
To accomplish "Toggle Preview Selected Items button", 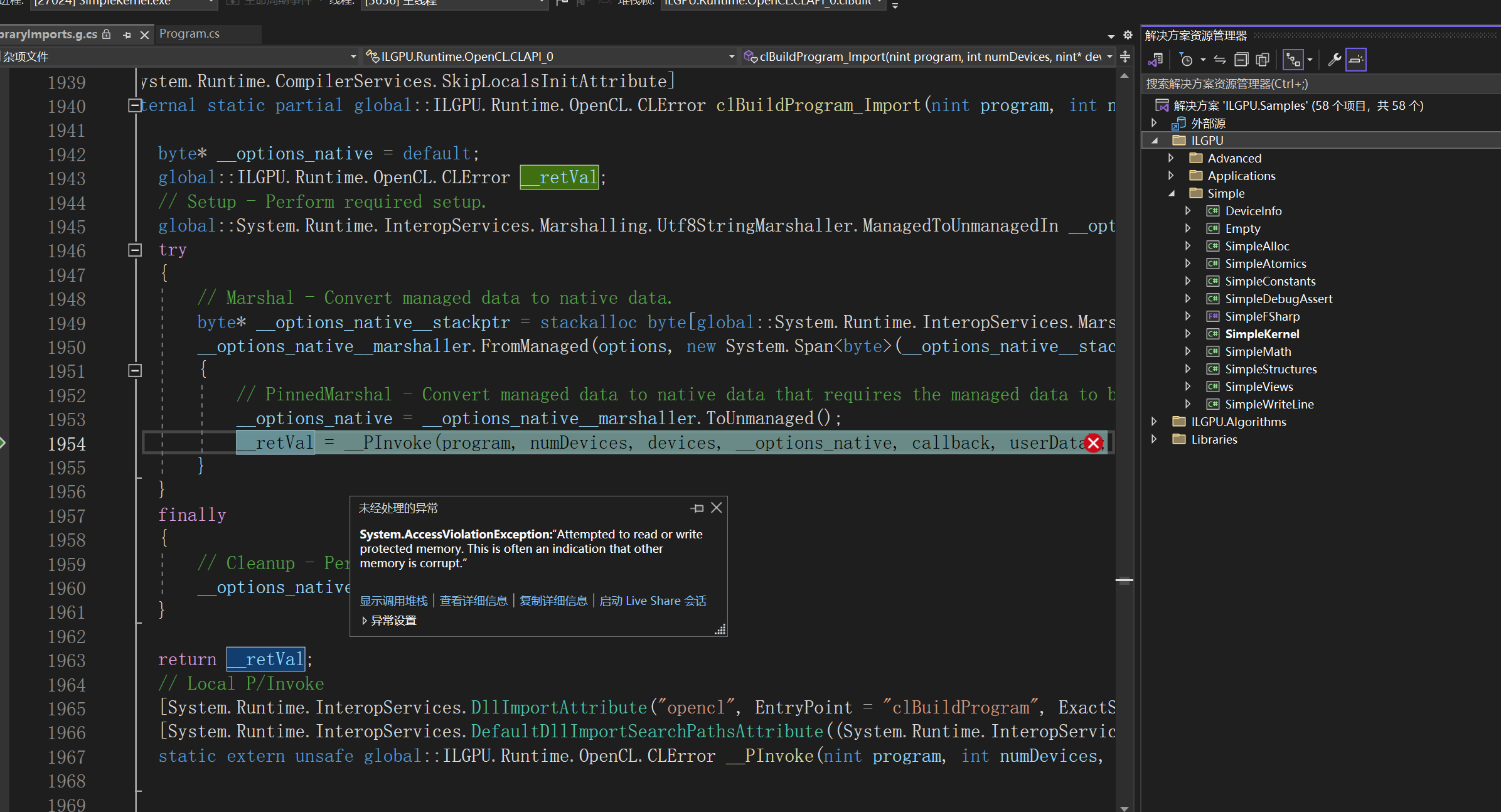I will click(1356, 60).
